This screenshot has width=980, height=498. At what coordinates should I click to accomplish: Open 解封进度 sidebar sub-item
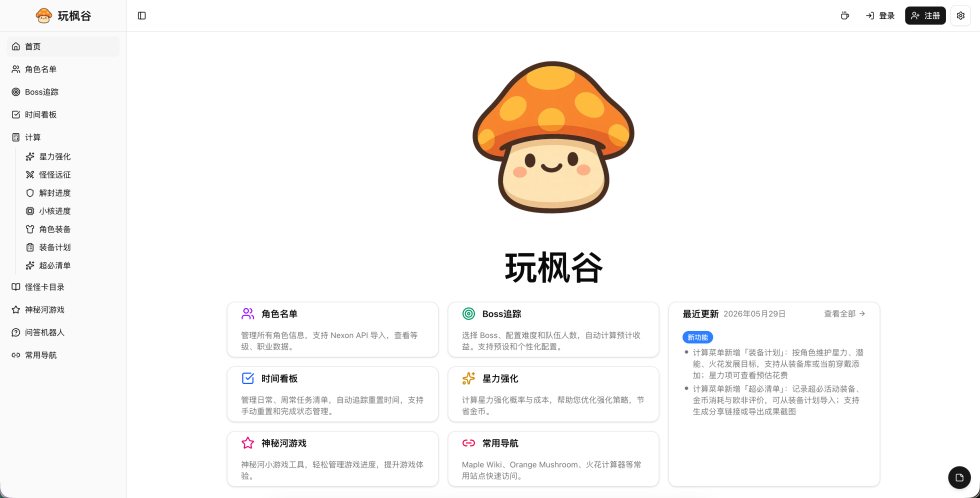pyautogui.click(x=70, y=193)
